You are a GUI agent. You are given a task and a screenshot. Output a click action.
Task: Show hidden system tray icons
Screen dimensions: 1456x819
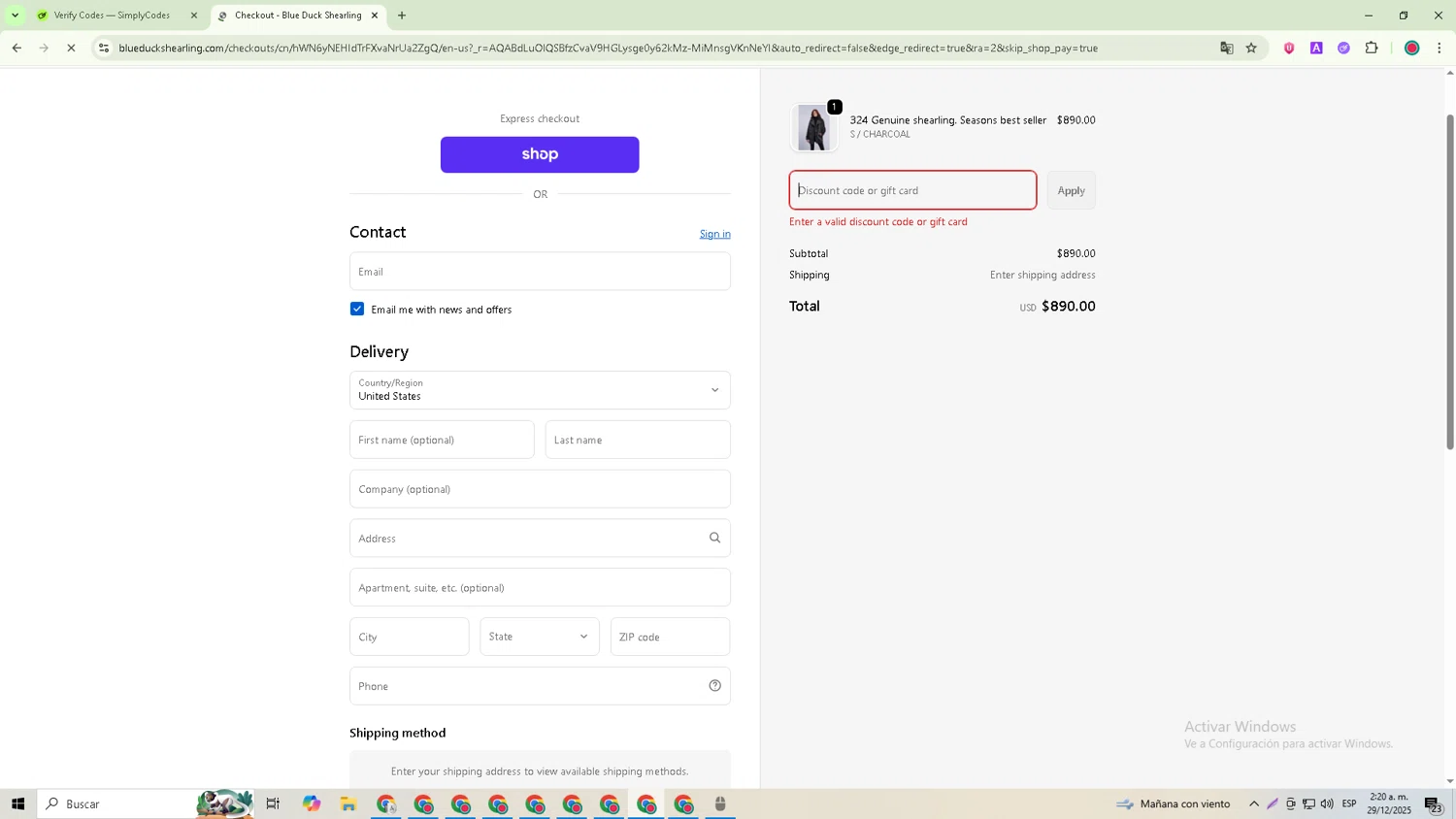click(1254, 803)
